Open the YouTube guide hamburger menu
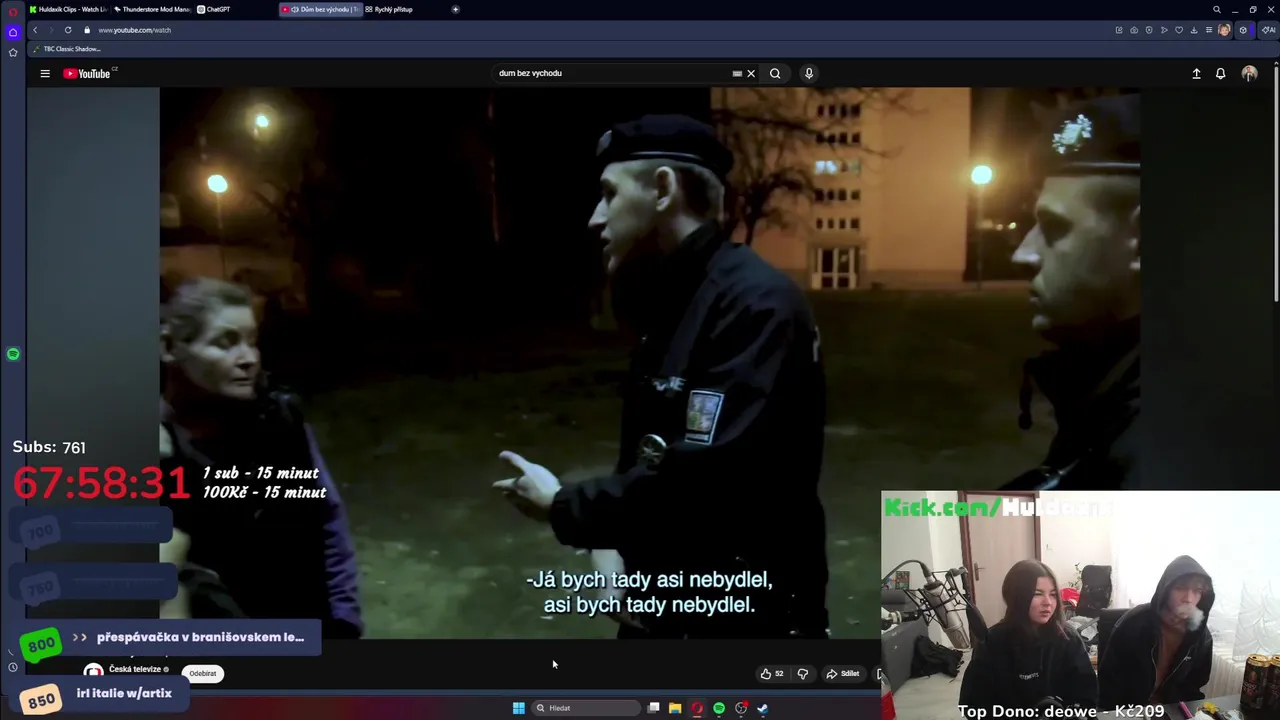 tap(45, 73)
